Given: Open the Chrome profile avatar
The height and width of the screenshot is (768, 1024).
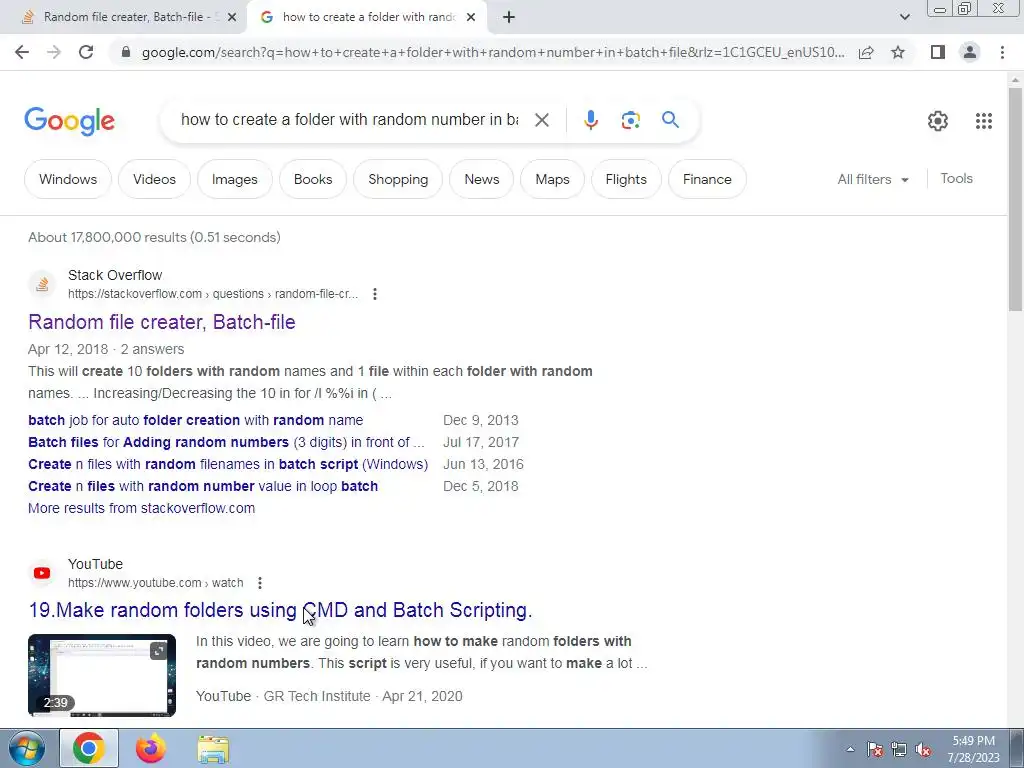Looking at the screenshot, I should (970, 52).
